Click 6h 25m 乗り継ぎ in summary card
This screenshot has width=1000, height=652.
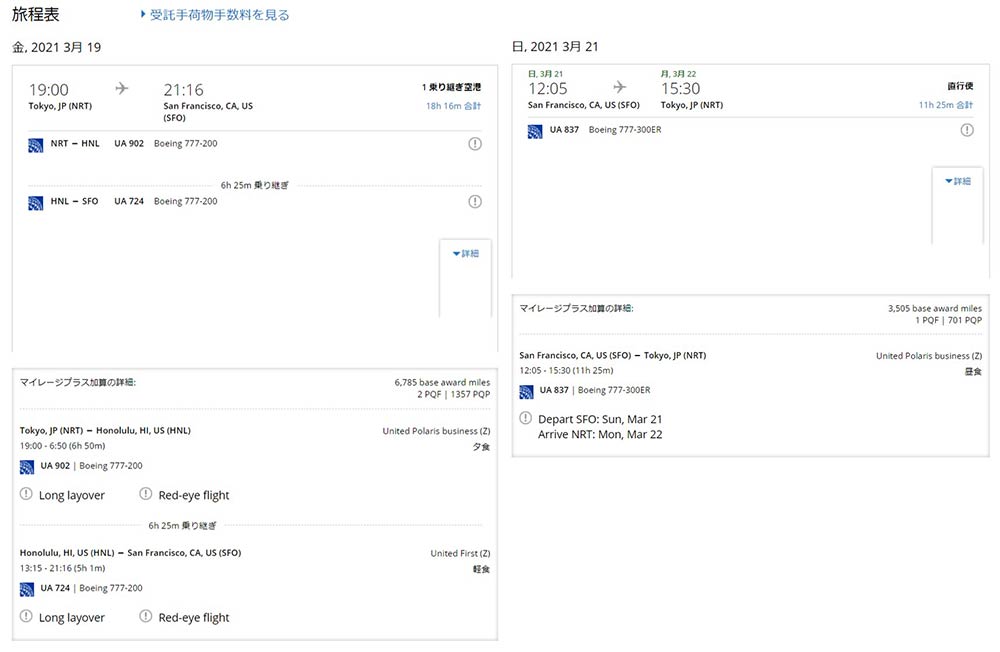tap(254, 186)
